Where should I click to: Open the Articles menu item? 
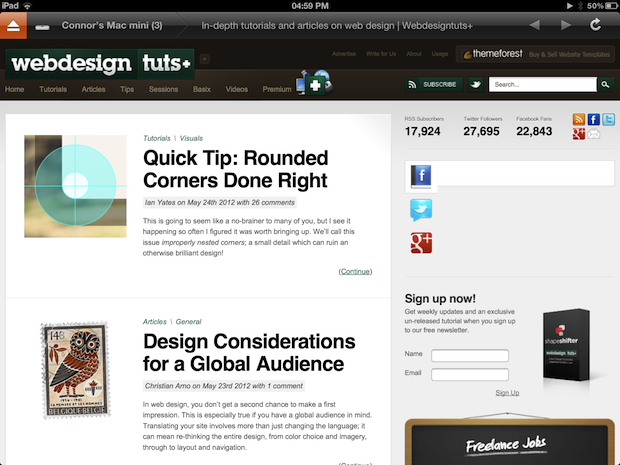pos(93,89)
